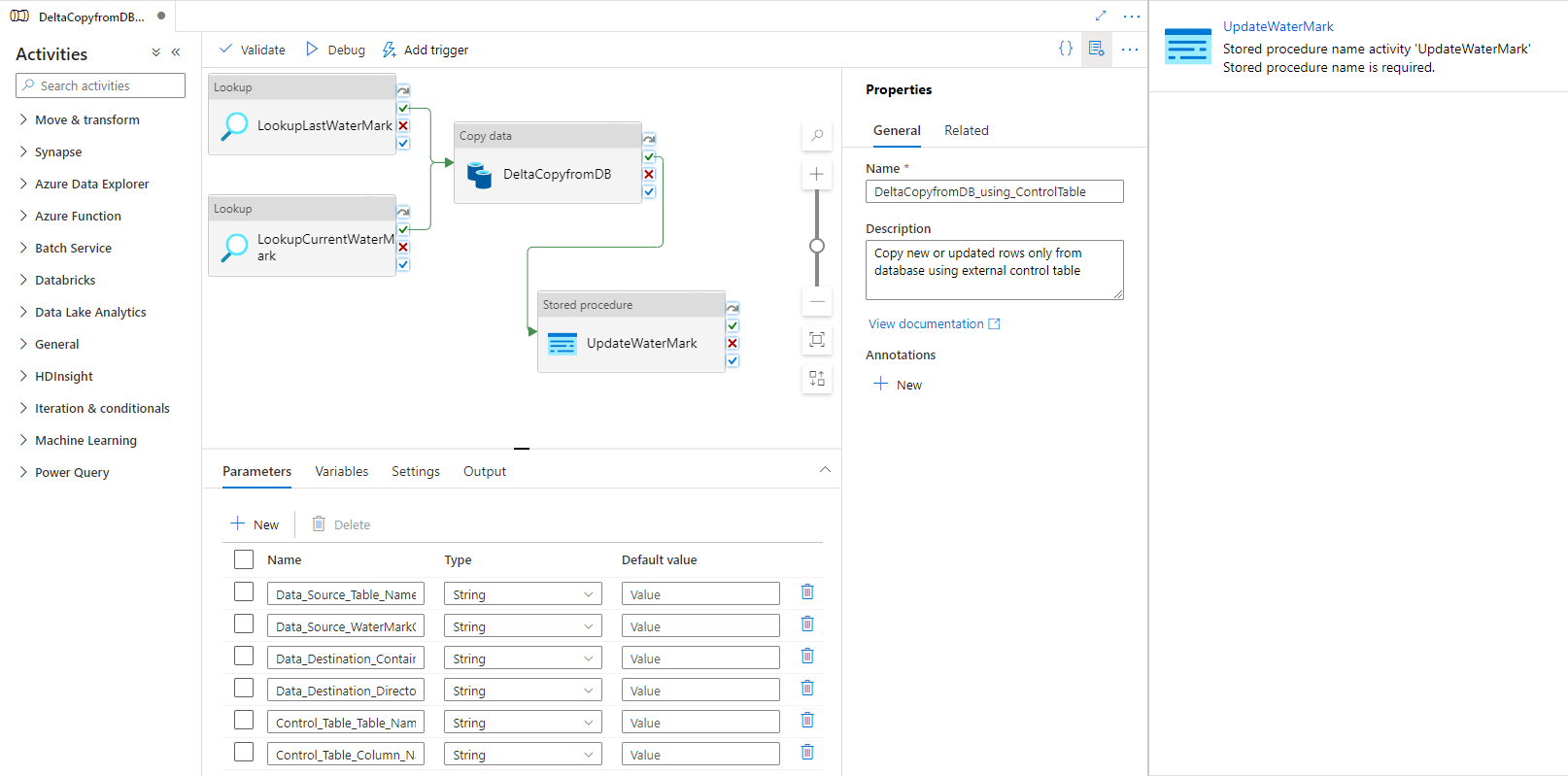The image size is (1568, 776).
Task: Select the UpdateWaterMark stored procedure icon
Action: point(562,344)
